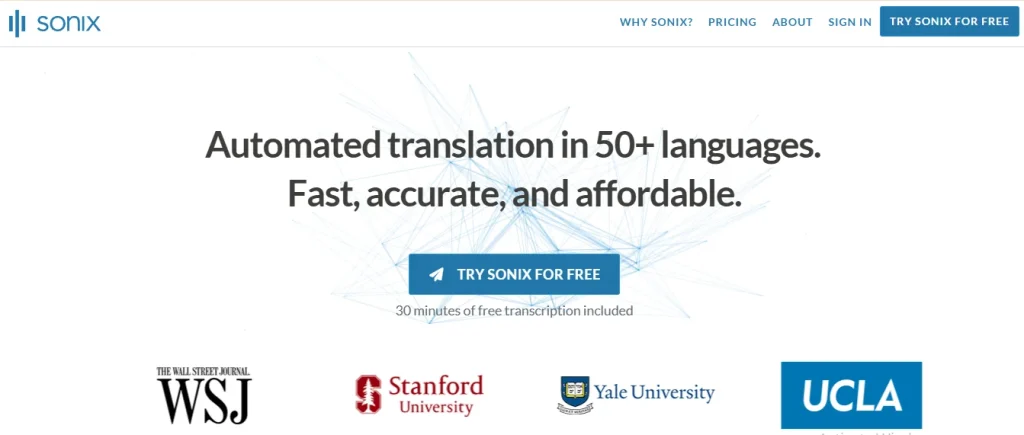Click the Fast, accurate, and affordable line

514,193
